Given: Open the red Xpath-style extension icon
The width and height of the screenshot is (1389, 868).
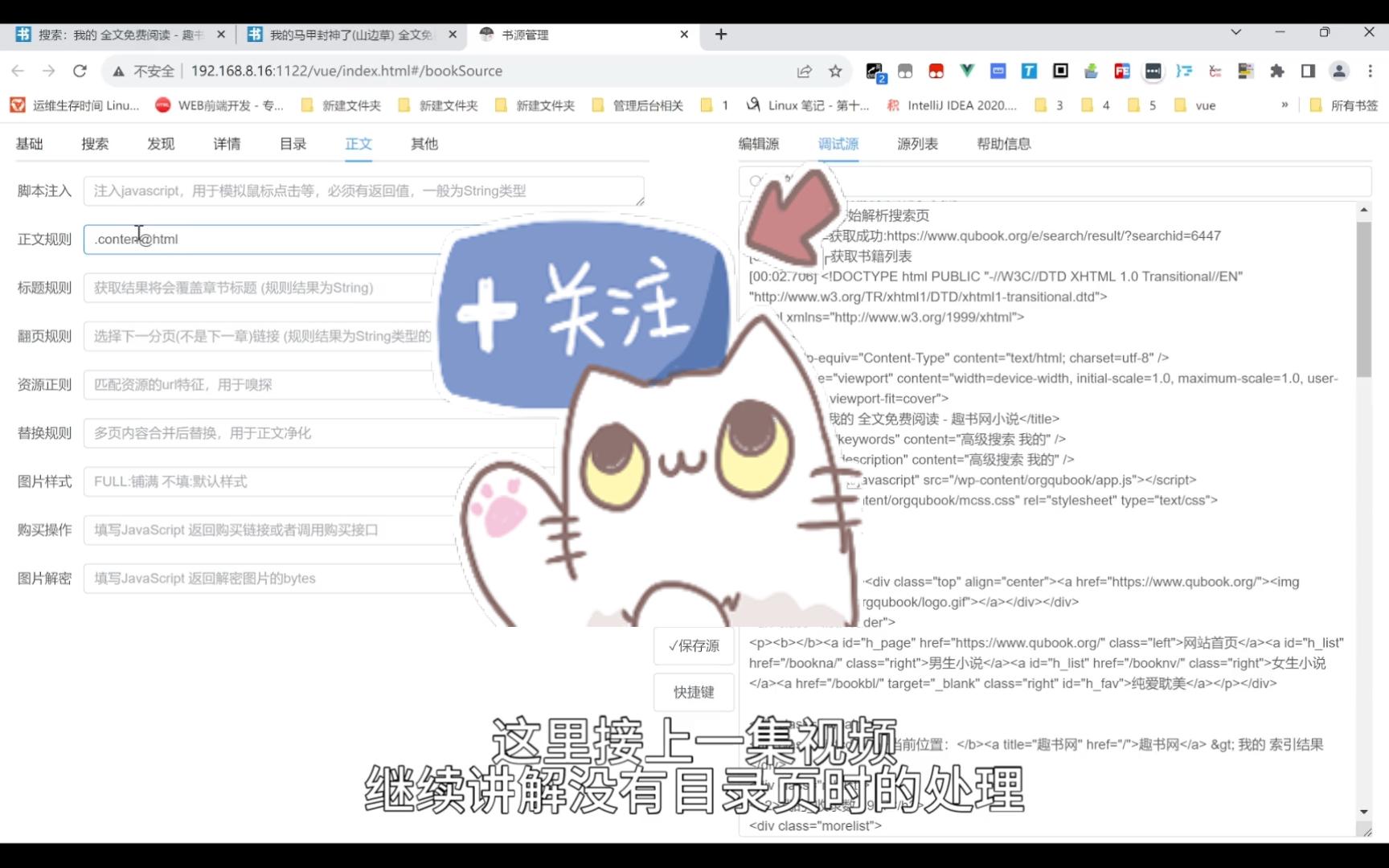Looking at the screenshot, I should (1215, 71).
